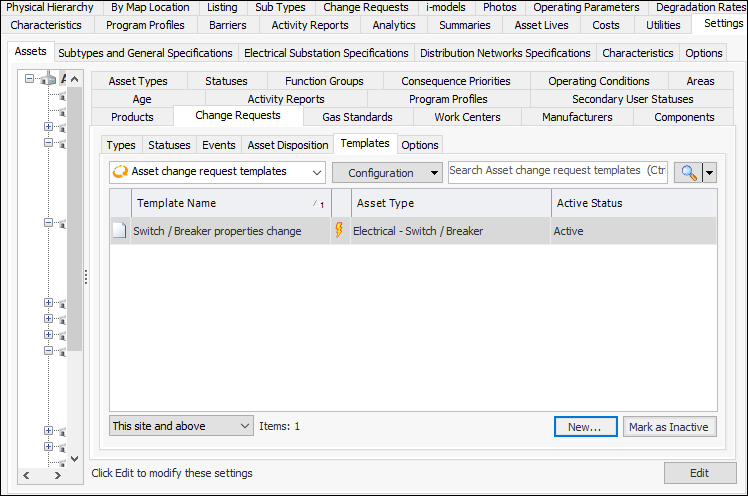This screenshot has height=496, width=748.
Task: Open the Photos tab
Action: click(x=499, y=7)
